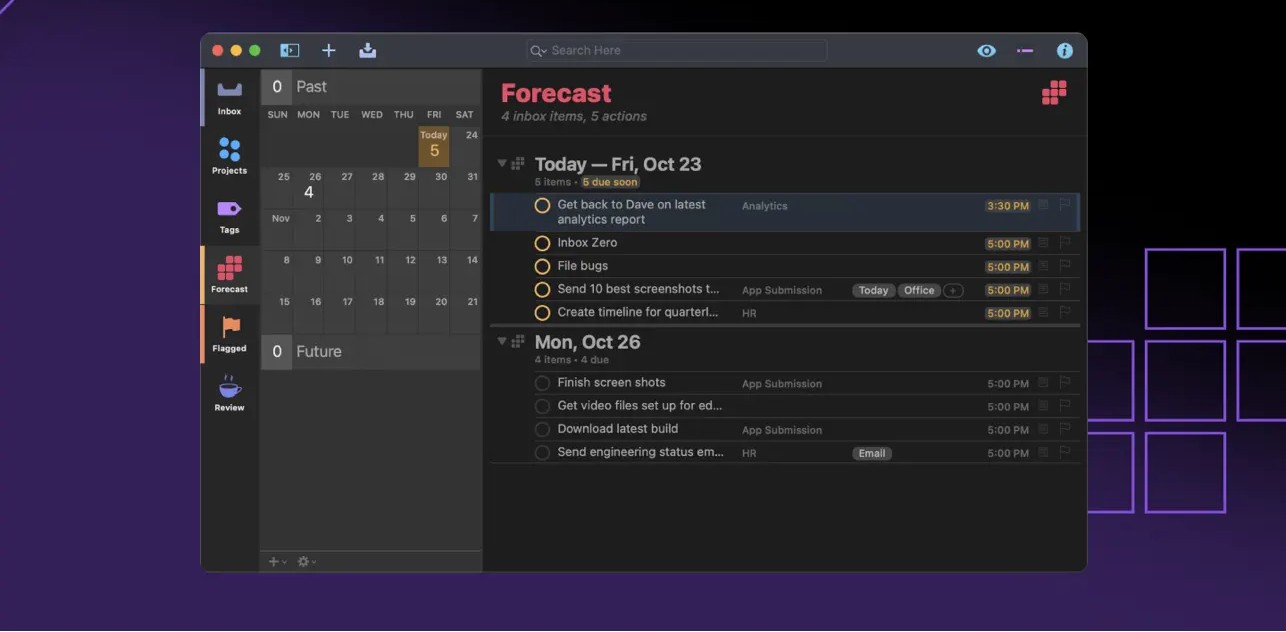Add a new action with the plus toolbar icon

[x=328, y=50]
